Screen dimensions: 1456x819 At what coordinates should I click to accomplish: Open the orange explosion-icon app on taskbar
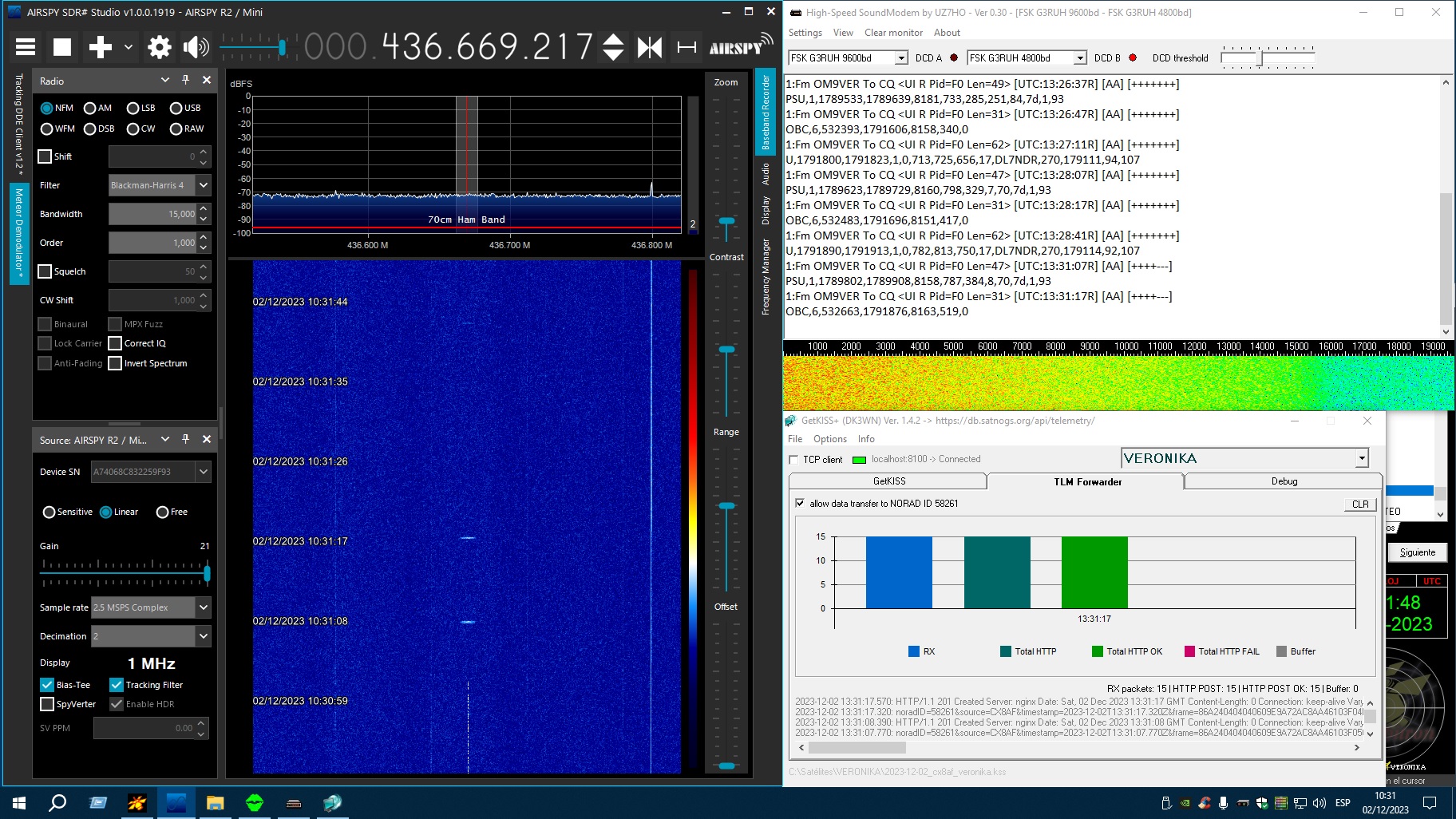[137, 803]
